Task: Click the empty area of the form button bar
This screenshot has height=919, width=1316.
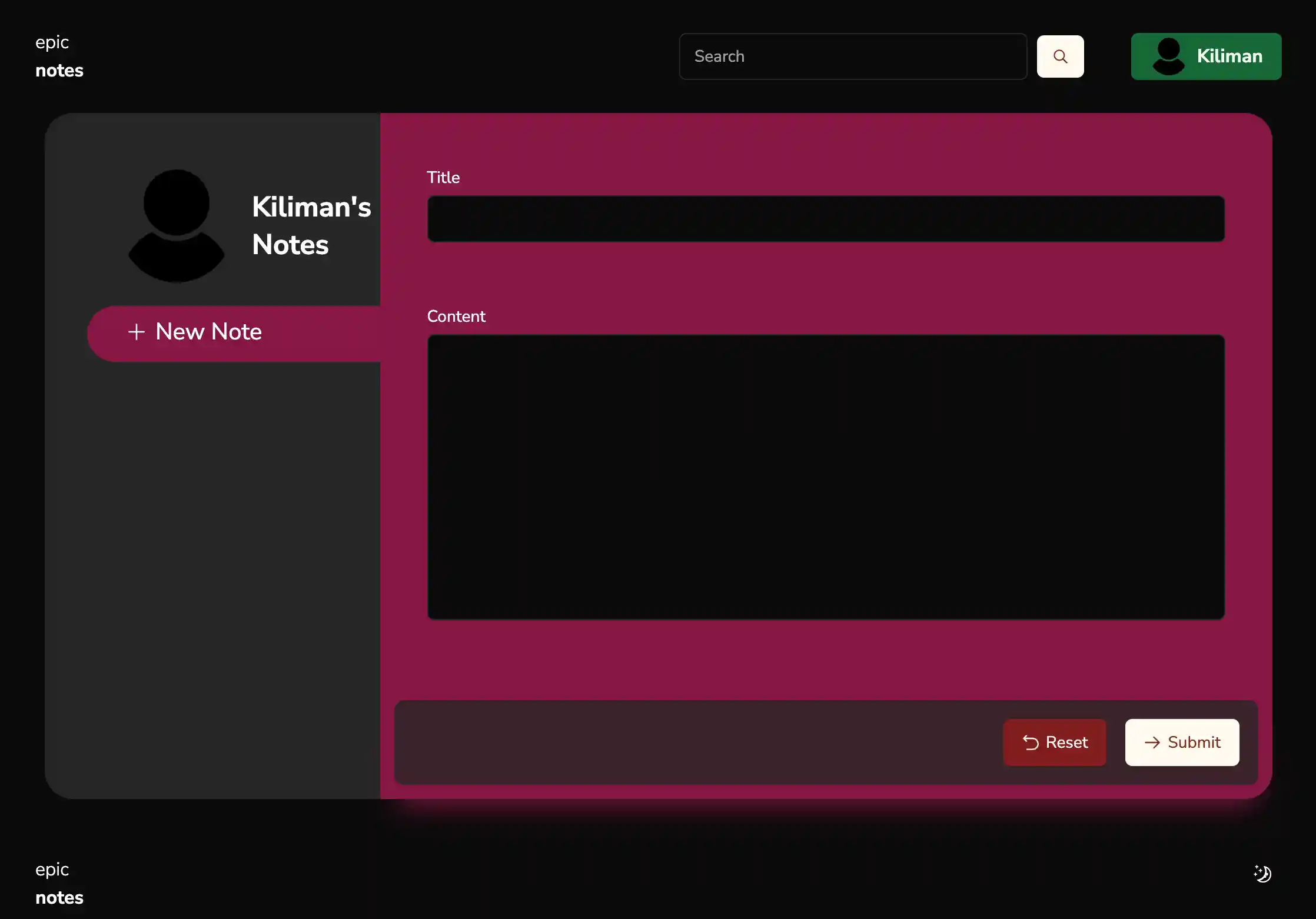Action: 694,742
